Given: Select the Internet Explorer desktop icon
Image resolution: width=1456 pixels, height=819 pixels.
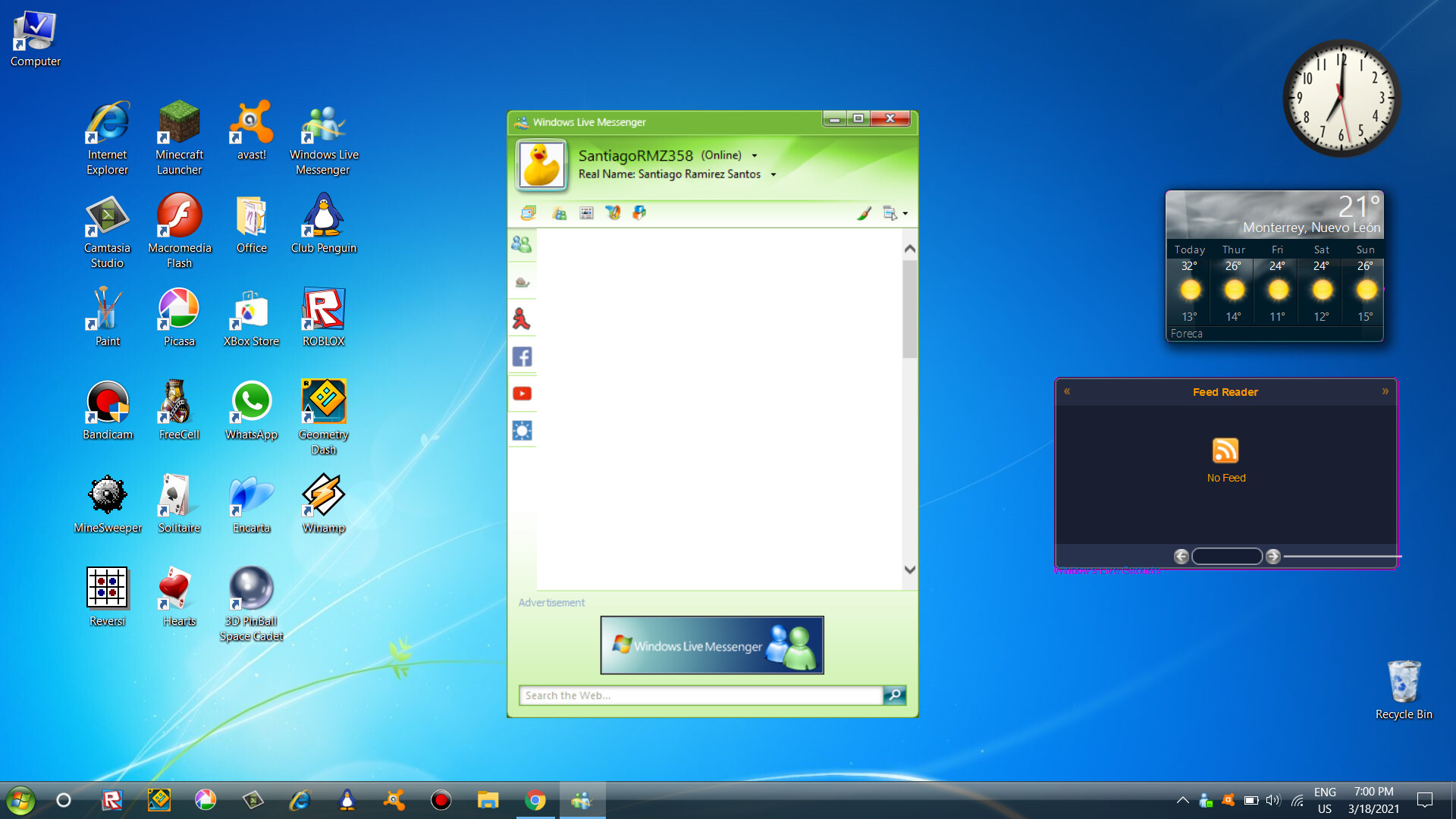Looking at the screenshot, I should click(x=108, y=138).
